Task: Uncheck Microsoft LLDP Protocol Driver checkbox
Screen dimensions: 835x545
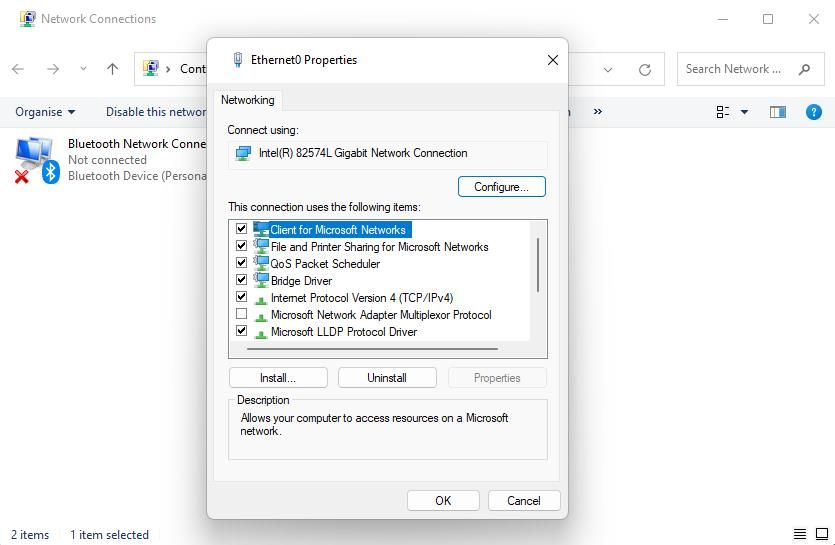Action: coord(241,331)
